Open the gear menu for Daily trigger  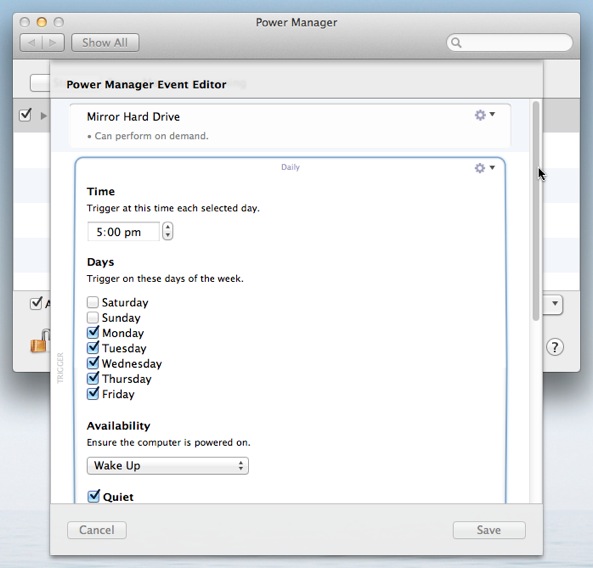tap(484, 168)
